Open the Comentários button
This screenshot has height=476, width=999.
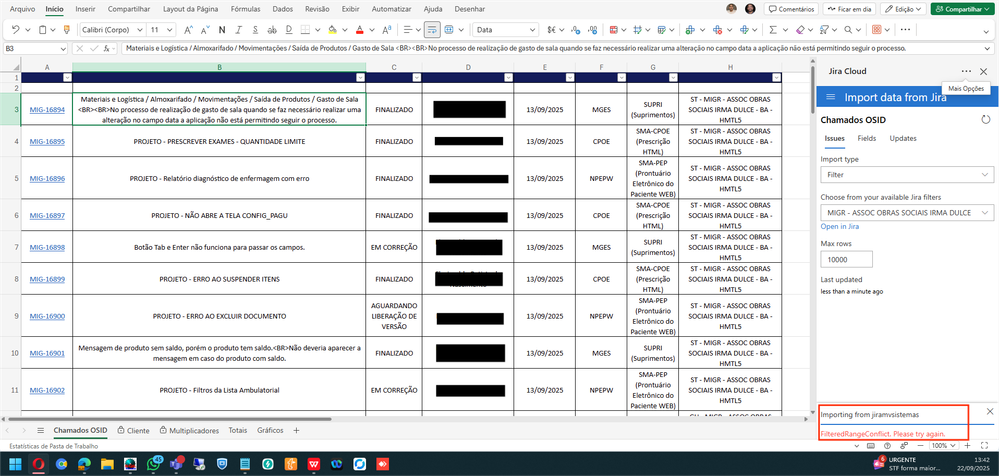(791, 10)
